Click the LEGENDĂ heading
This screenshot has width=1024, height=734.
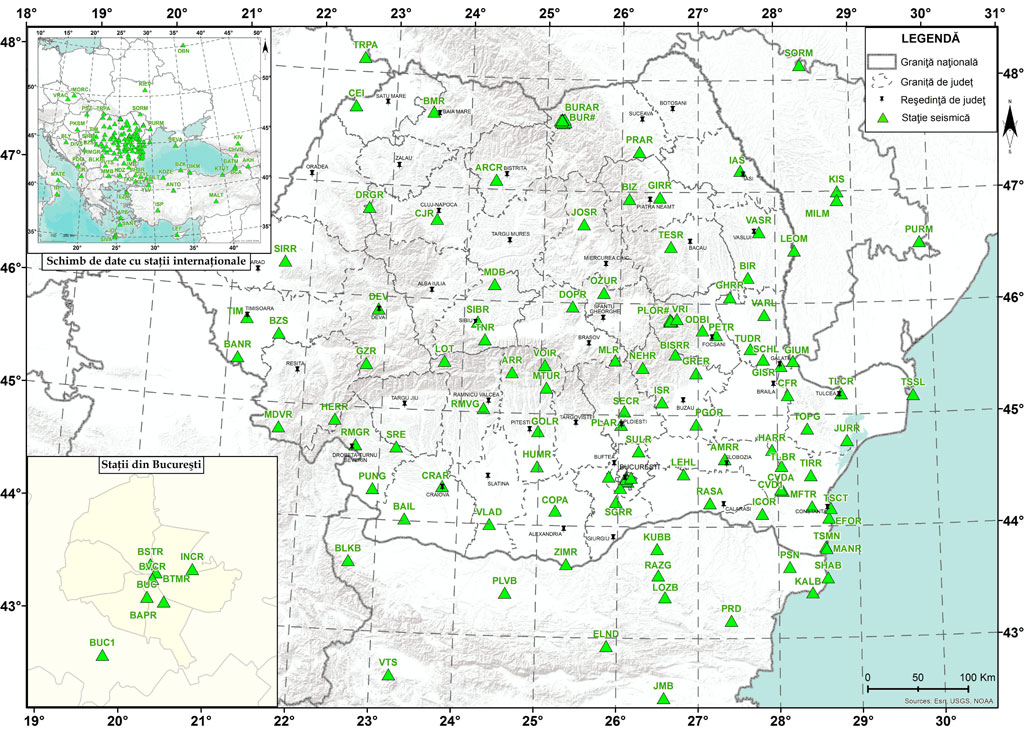(x=931, y=39)
